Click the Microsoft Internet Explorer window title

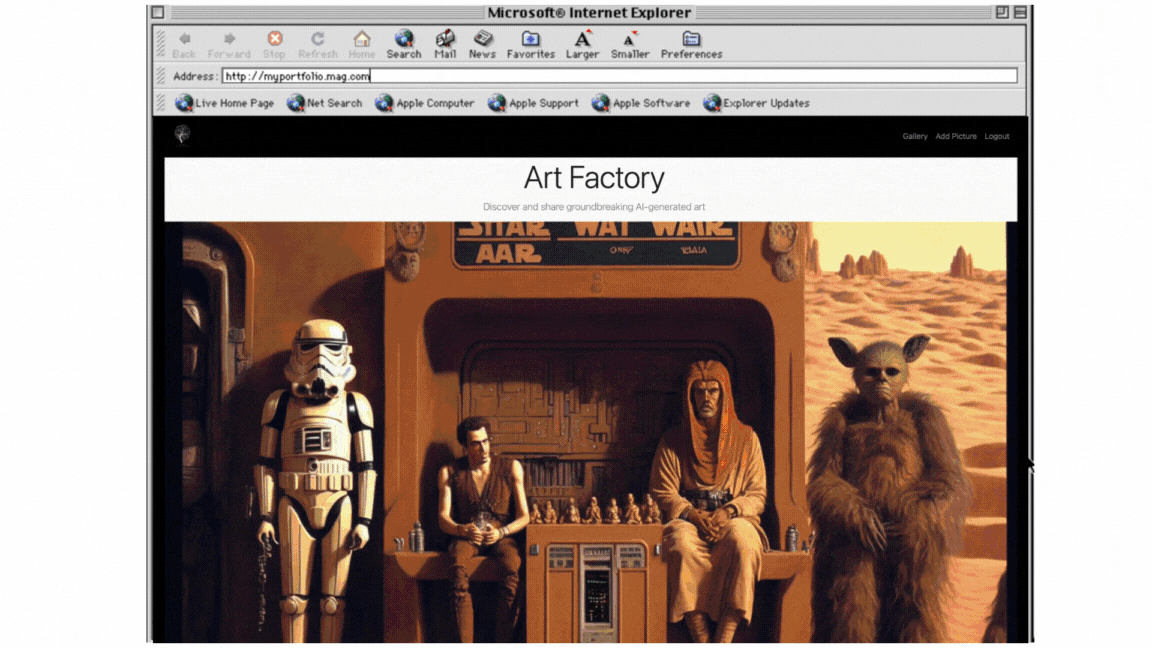(x=589, y=12)
